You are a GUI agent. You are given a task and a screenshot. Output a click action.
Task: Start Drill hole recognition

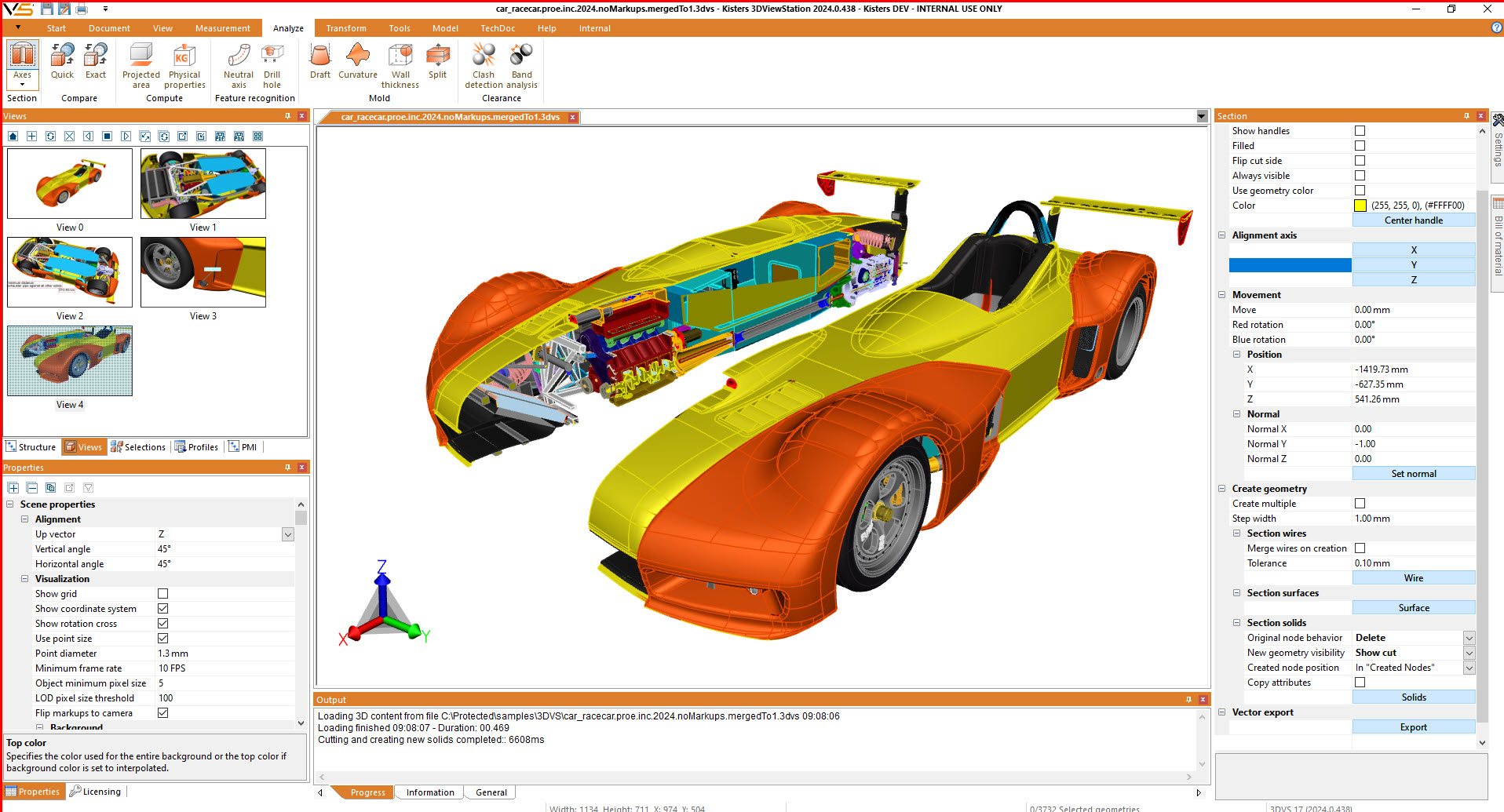click(272, 66)
